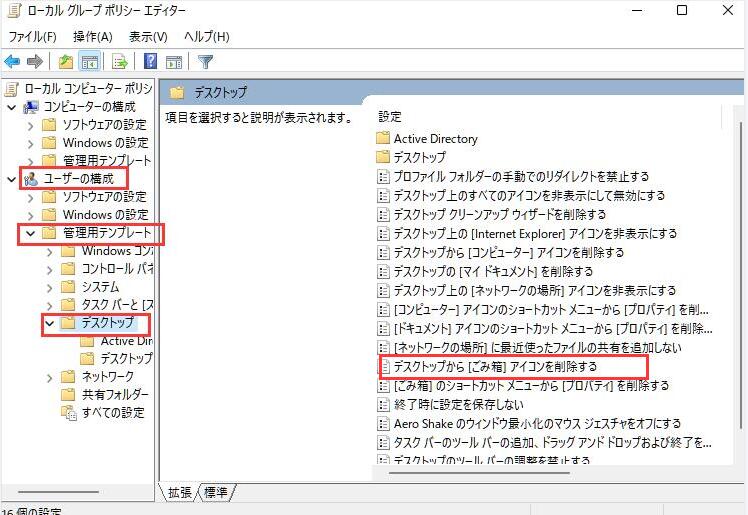Image resolution: width=748 pixels, height=515 pixels.
Task: Open the 操作(A) menu
Action: (92, 36)
